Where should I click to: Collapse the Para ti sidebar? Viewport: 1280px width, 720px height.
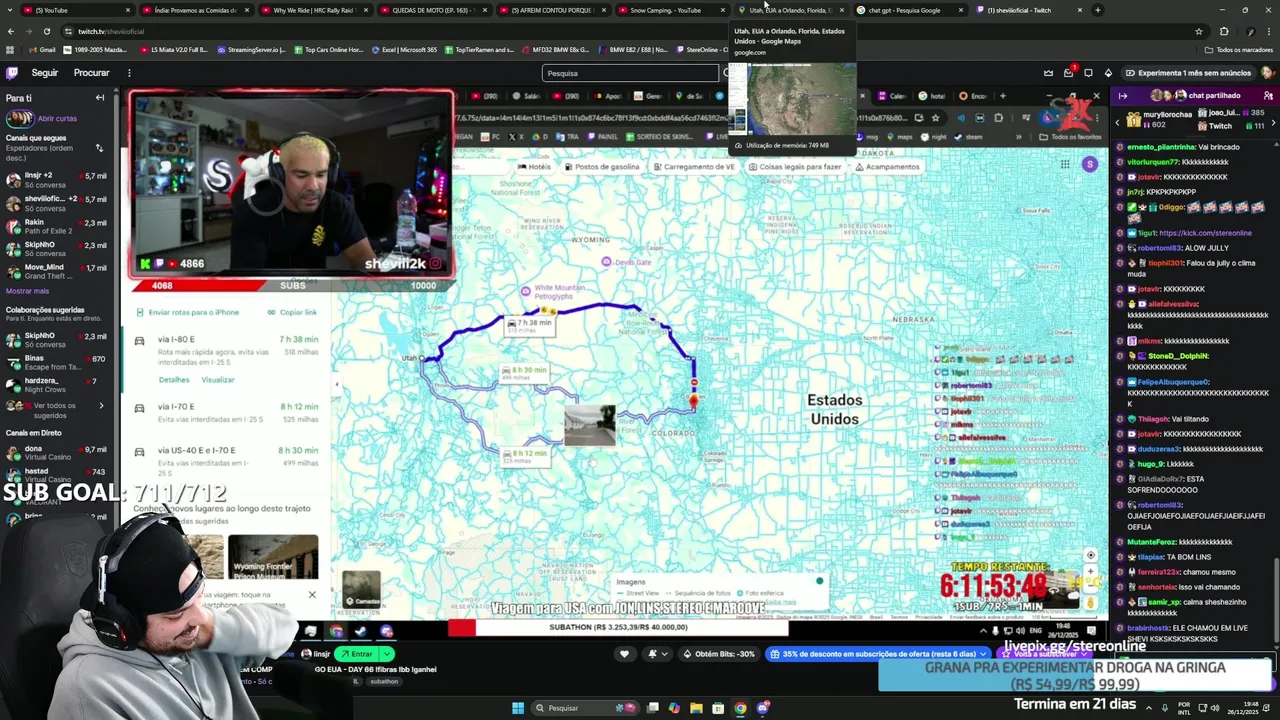100,98
